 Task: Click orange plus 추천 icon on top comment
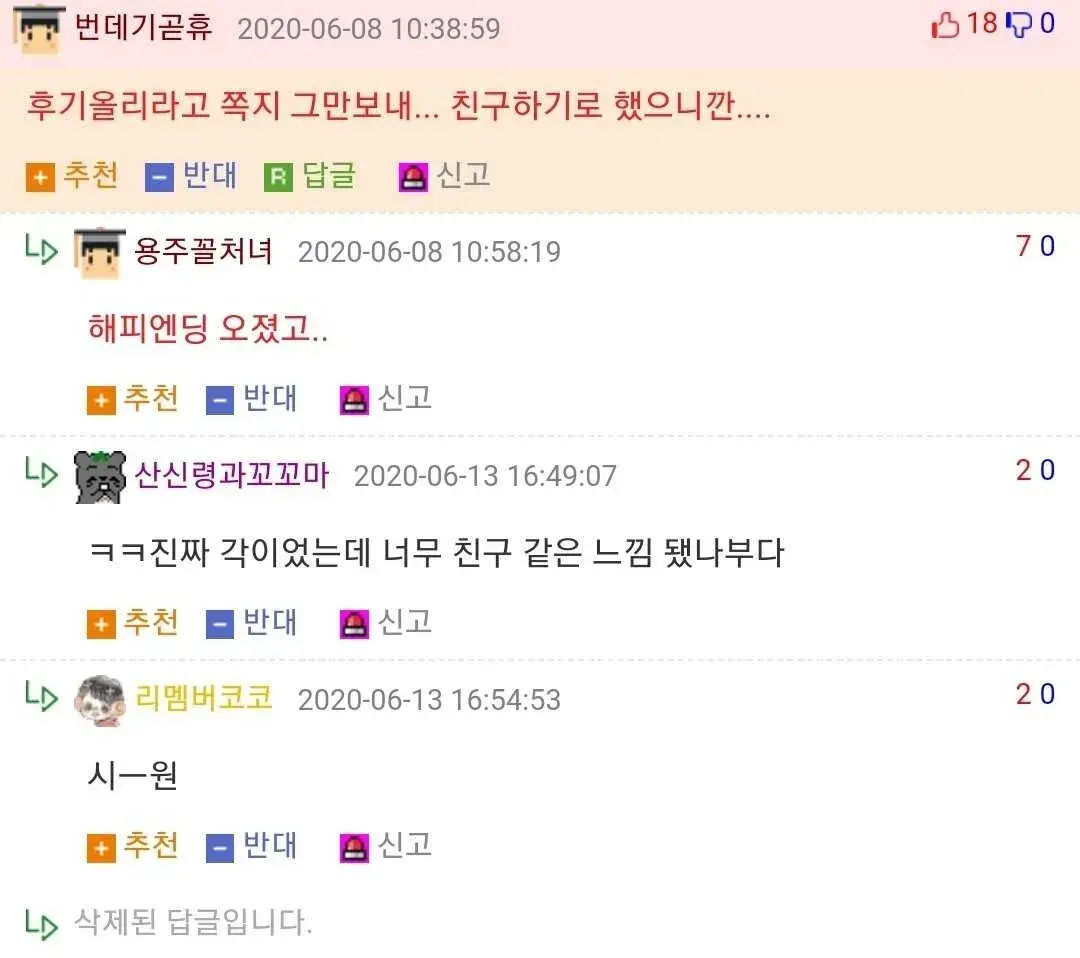coord(40,177)
